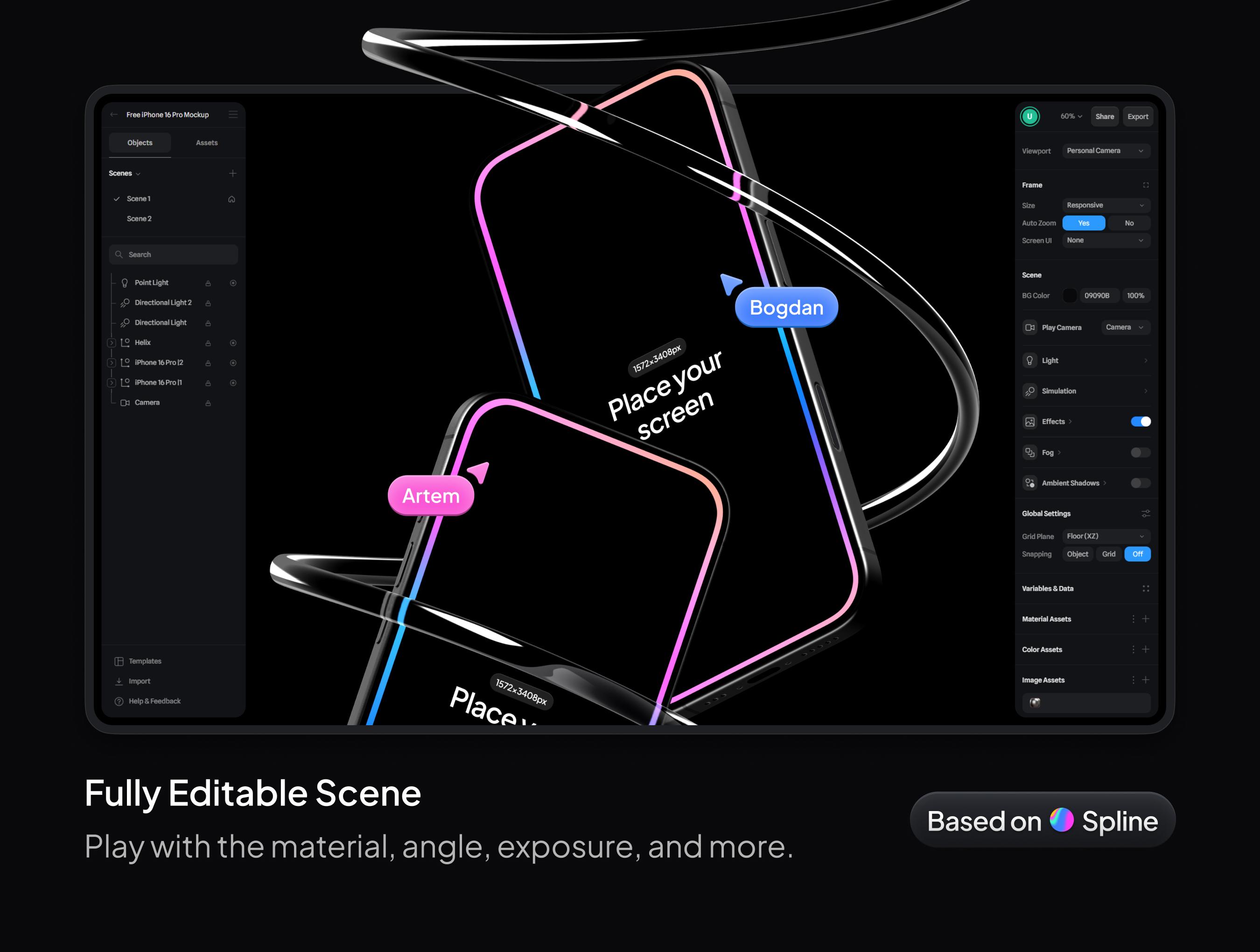The image size is (1260, 952).
Task: Click the BG Color swatch
Action: (1069, 296)
